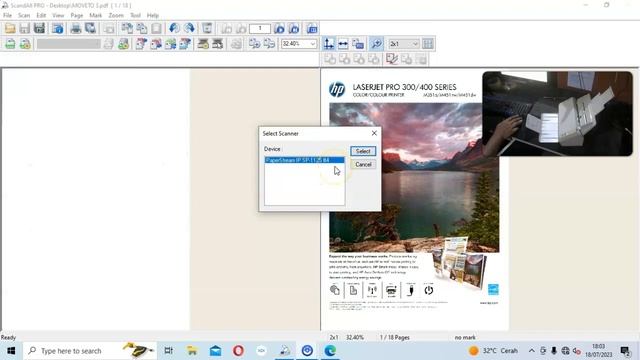The height and width of the screenshot is (360, 640).
Task: Click the dark scanner with gear icon
Action: point(203,44)
